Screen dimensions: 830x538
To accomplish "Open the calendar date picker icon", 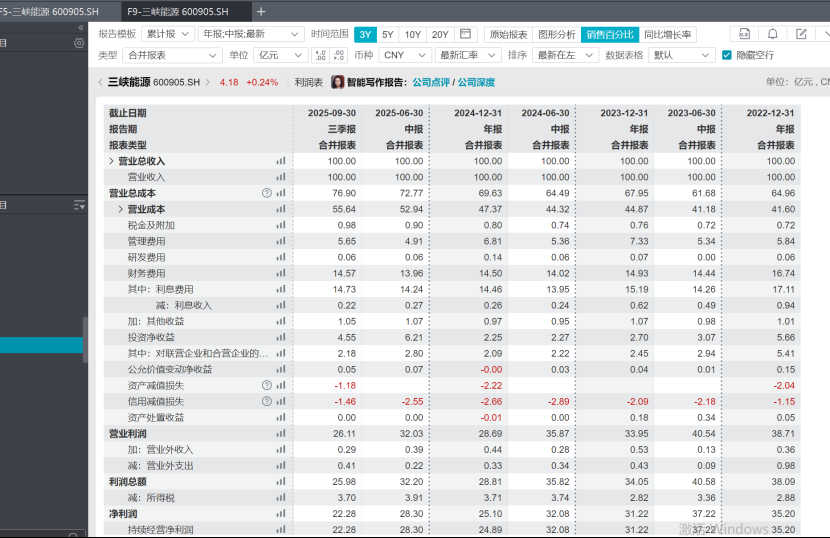I will tap(465, 34).
